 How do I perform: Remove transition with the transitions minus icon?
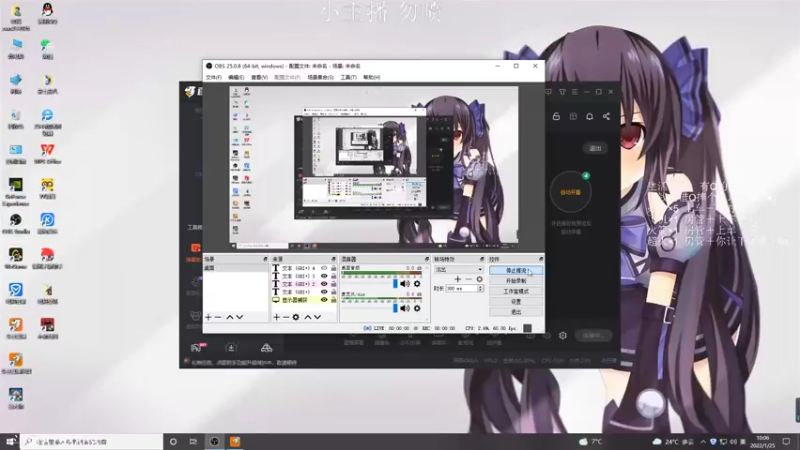pos(468,279)
